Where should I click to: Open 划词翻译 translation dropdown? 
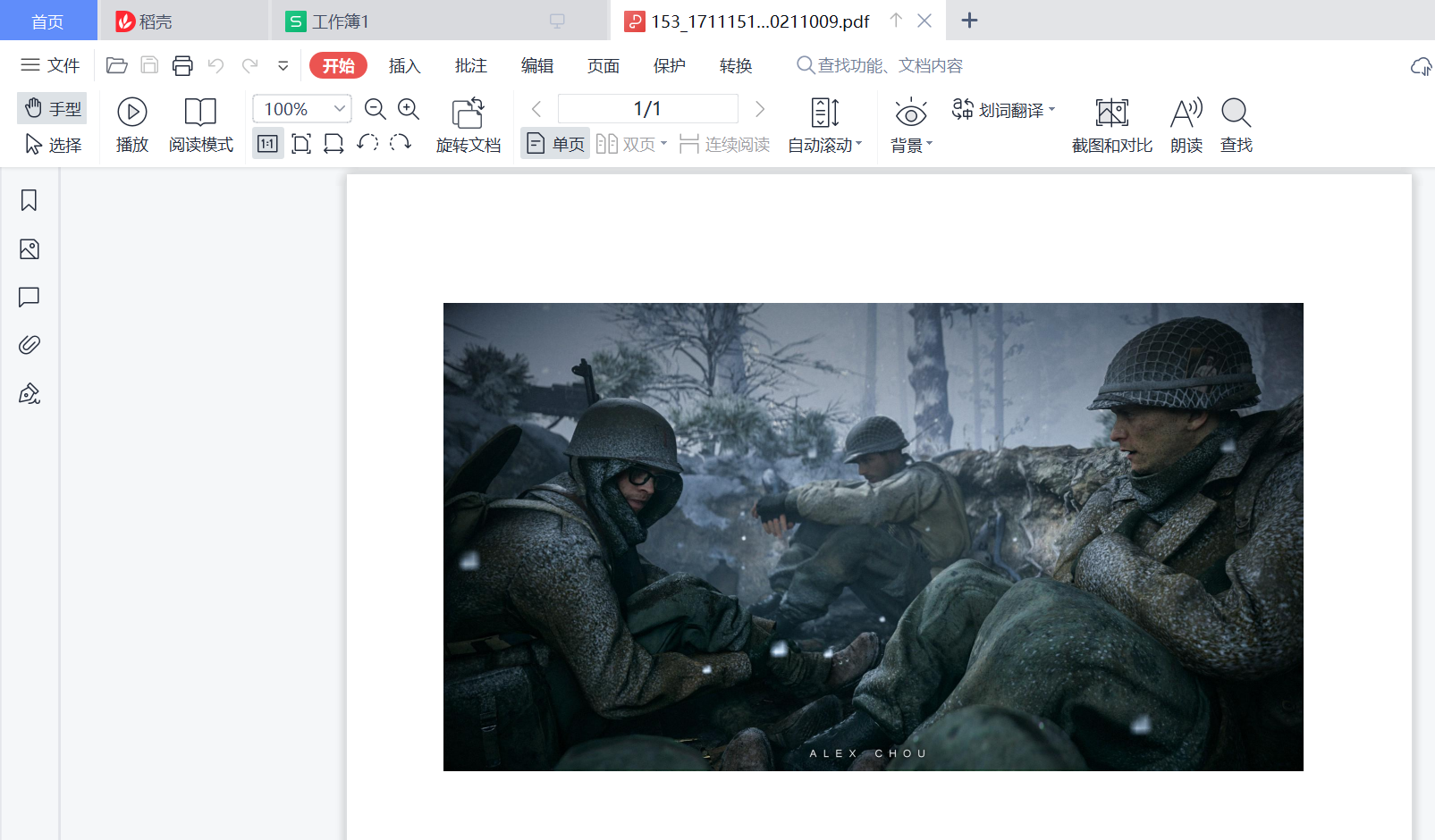pos(1003,109)
